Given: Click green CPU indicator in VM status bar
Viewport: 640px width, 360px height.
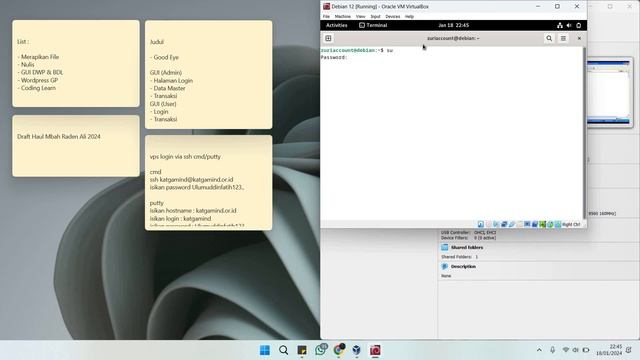Looking at the screenshot, I should (542, 224).
